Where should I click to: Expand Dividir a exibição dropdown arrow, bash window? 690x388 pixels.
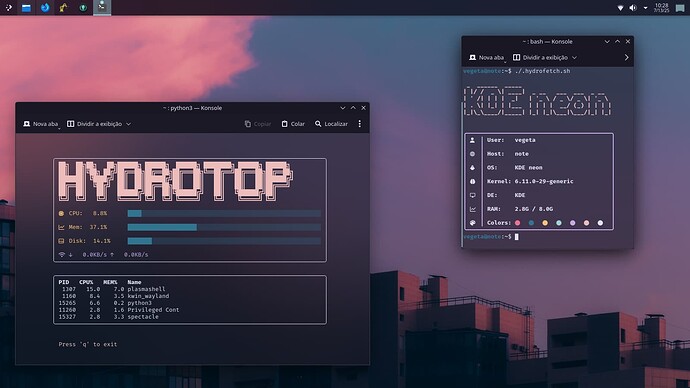(574, 58)
